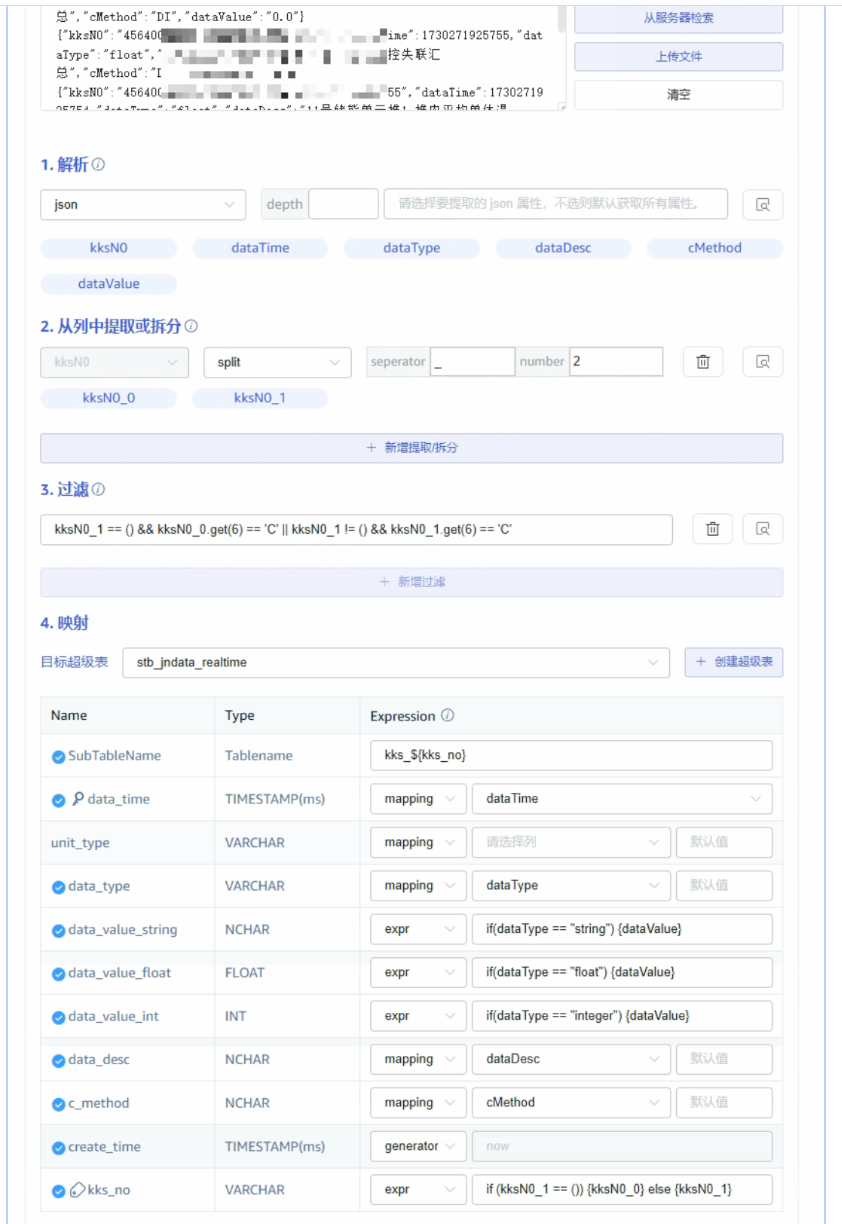Click the seperator input field
The image size is (842, 1224).
pyautogui.click(x=472, y=362)
